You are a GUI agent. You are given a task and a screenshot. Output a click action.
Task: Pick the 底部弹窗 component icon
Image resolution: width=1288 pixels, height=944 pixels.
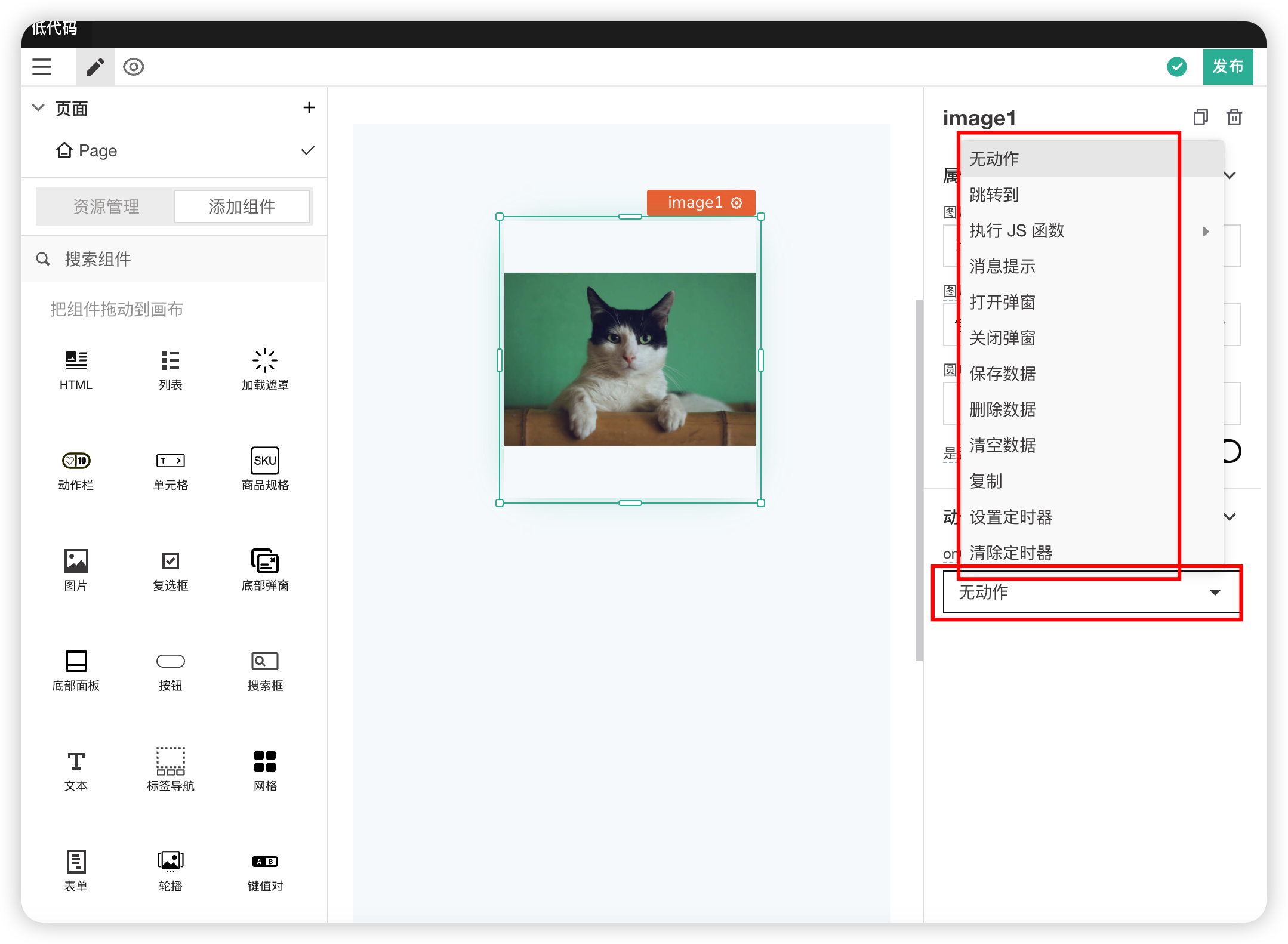pyautogui.click(x=265, y=561)
